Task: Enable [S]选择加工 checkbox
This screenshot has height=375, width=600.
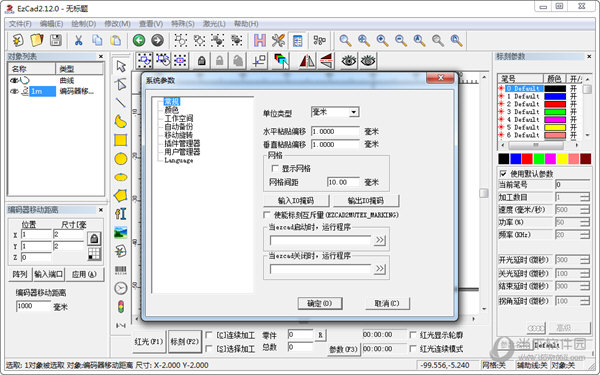Action: [x=209, y=349]
